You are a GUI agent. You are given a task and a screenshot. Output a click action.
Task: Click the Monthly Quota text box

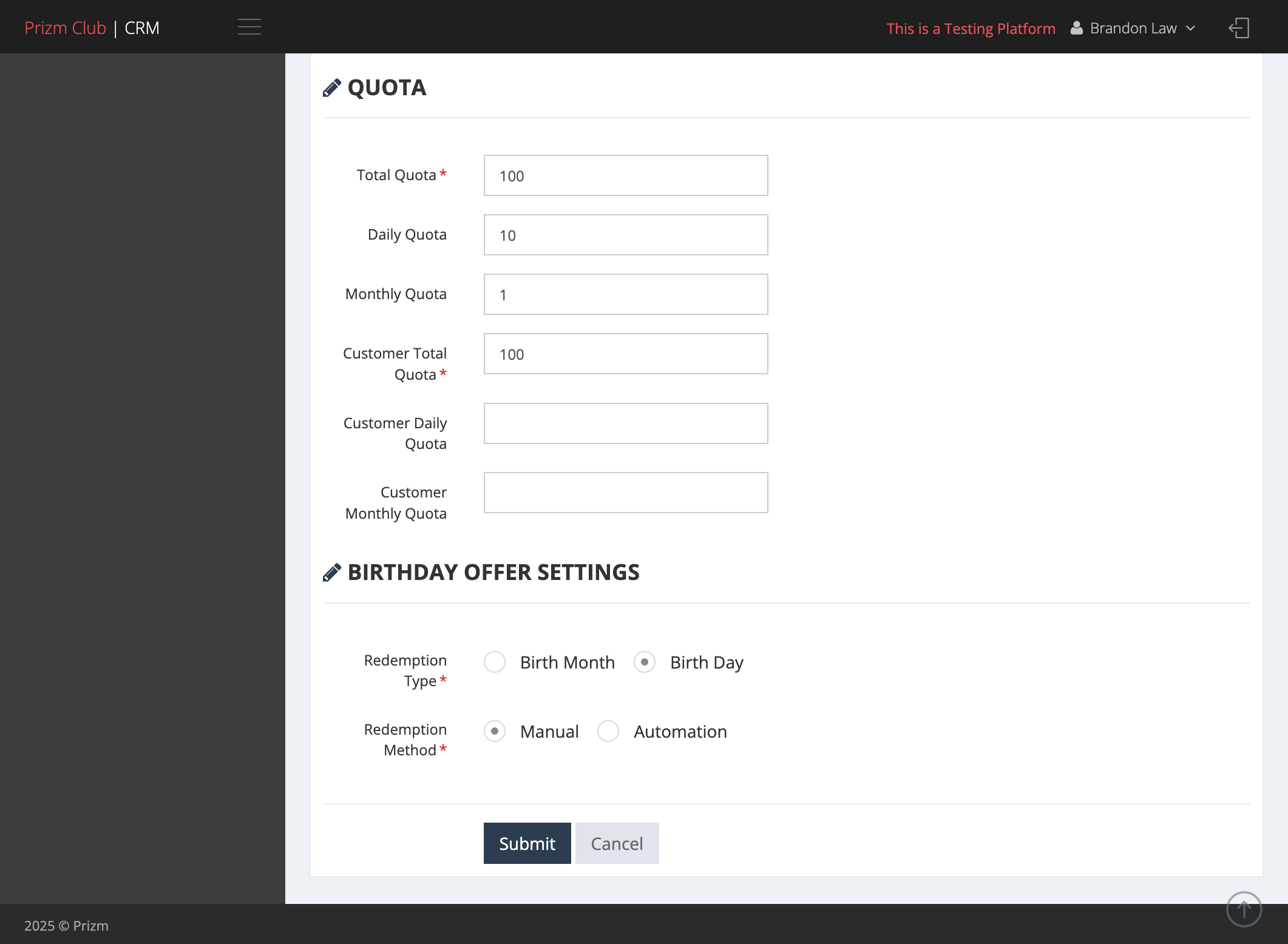pos(626,294)
